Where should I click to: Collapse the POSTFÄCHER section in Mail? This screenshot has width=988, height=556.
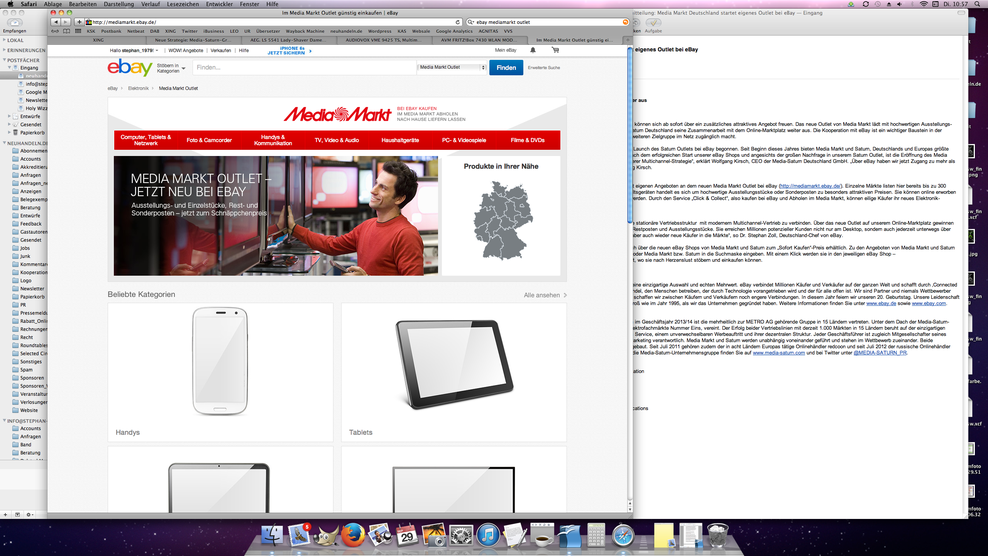(4, 60)
